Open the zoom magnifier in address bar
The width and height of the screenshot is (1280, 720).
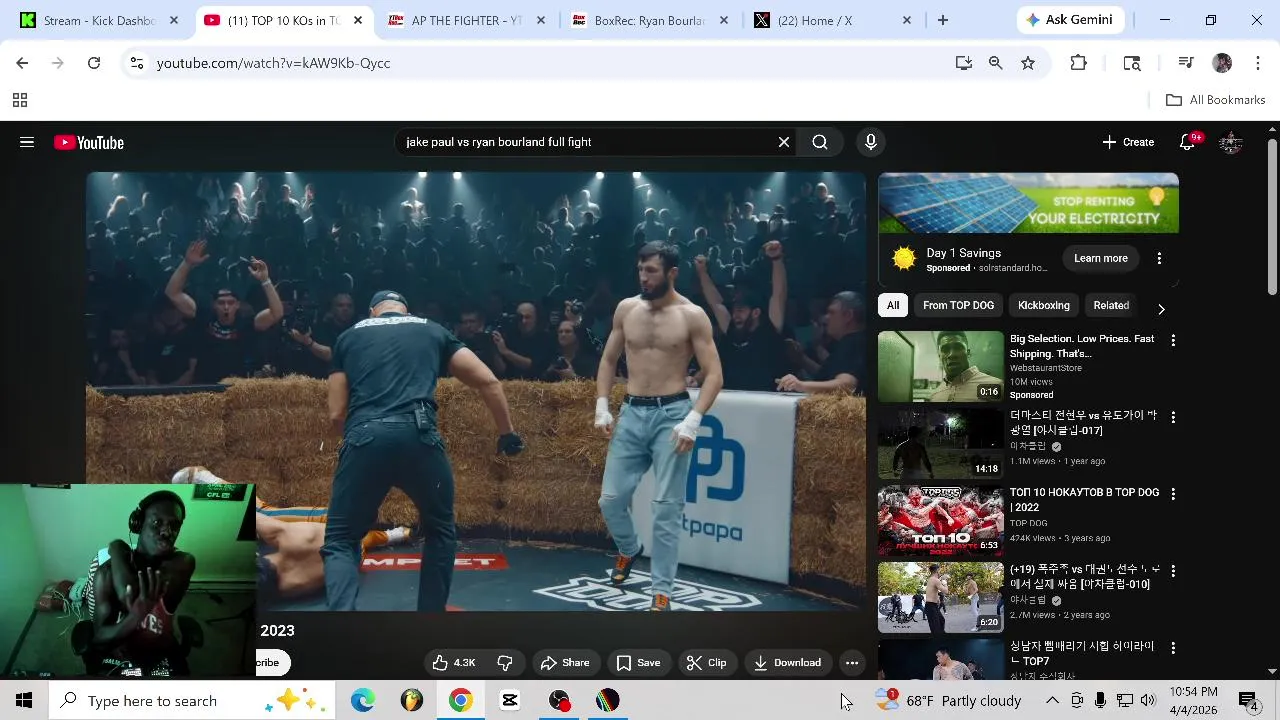(x=996, y=63)
